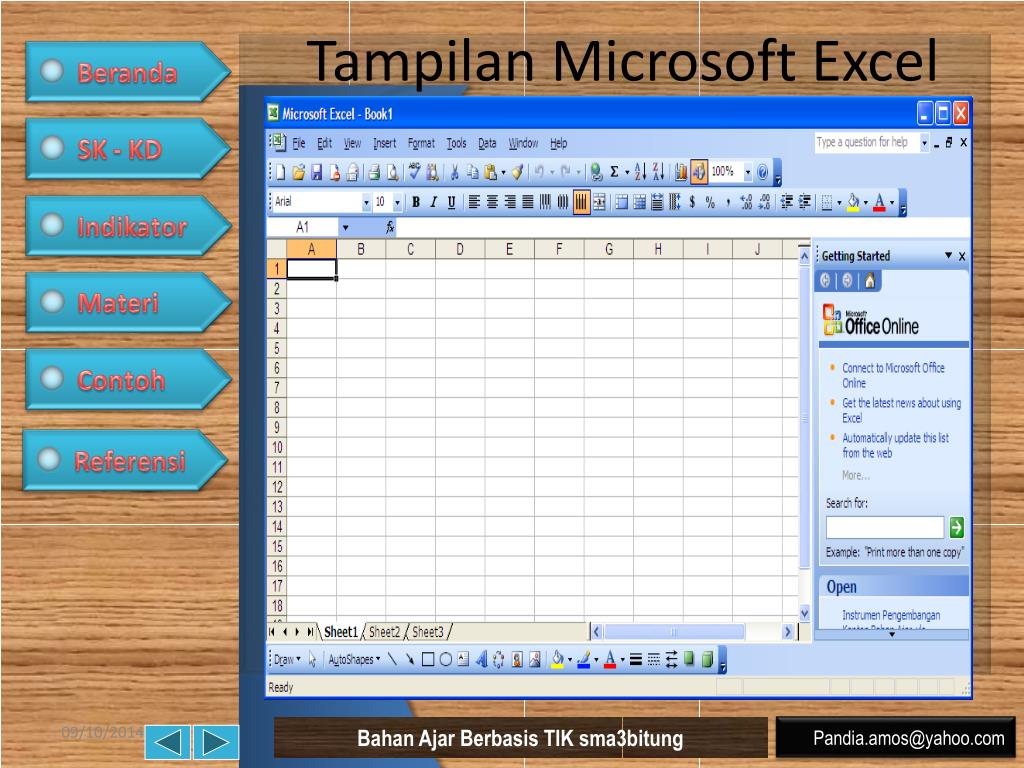Viewport: 1024px width, 768px height.
Task: Run the Spelling check (ABC) icon
Action: (414, 172)
